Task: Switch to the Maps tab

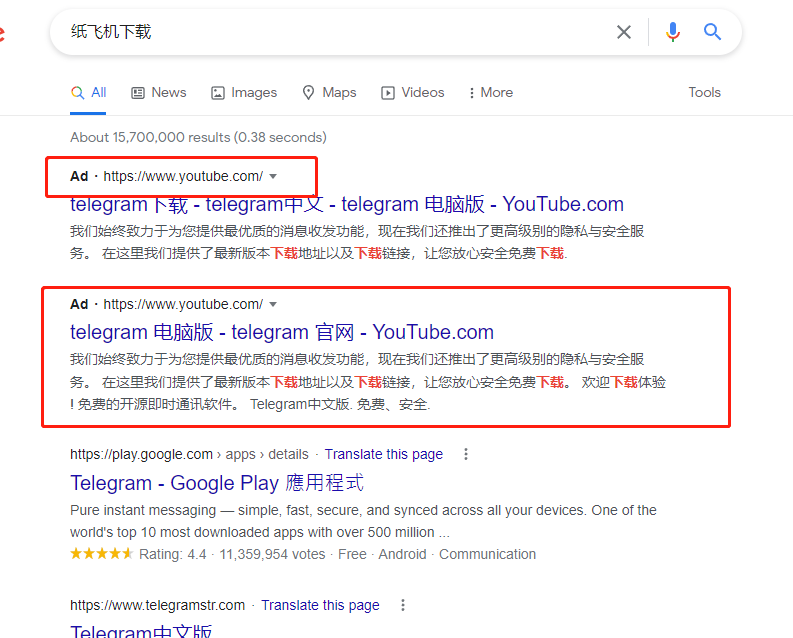Action: [x=329, y=92]
